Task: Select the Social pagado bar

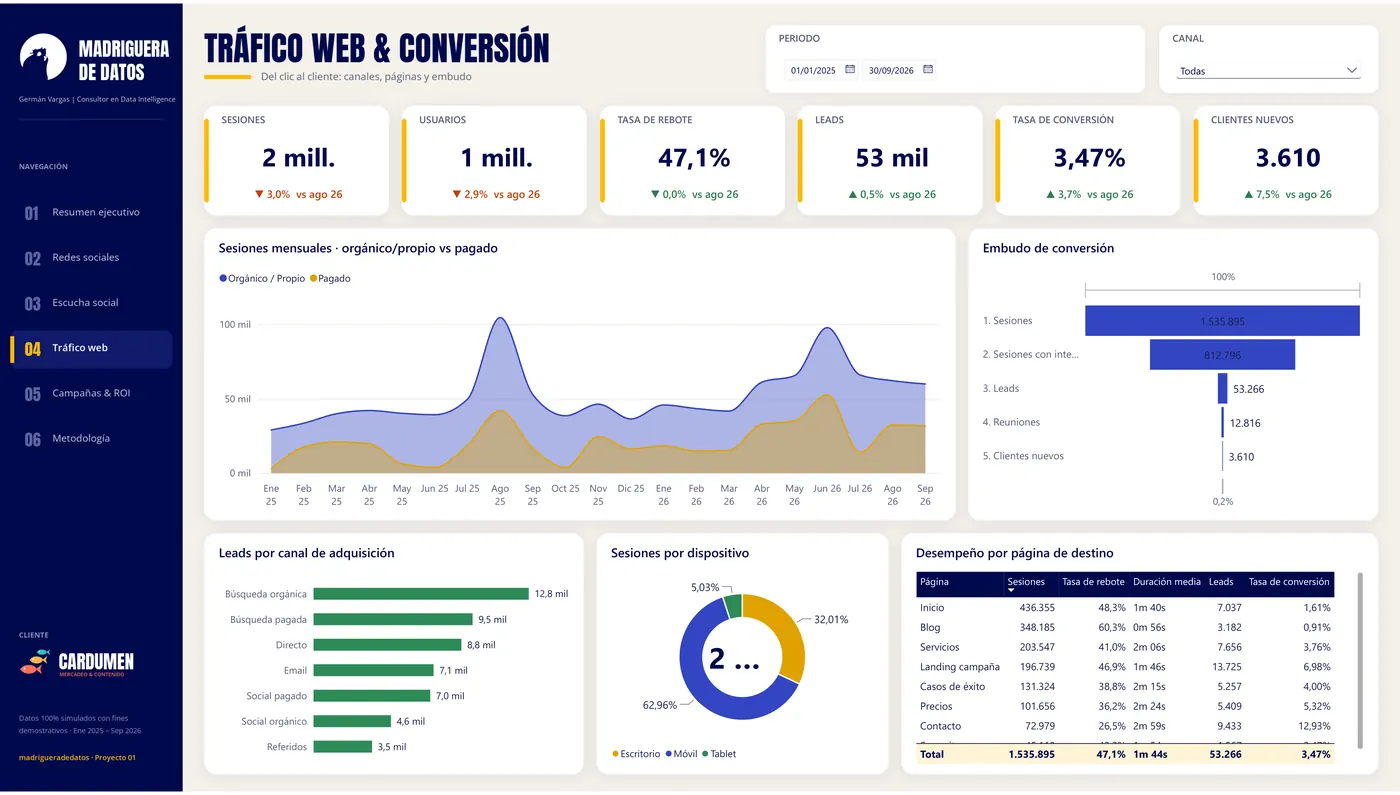Action: point(372,696)
